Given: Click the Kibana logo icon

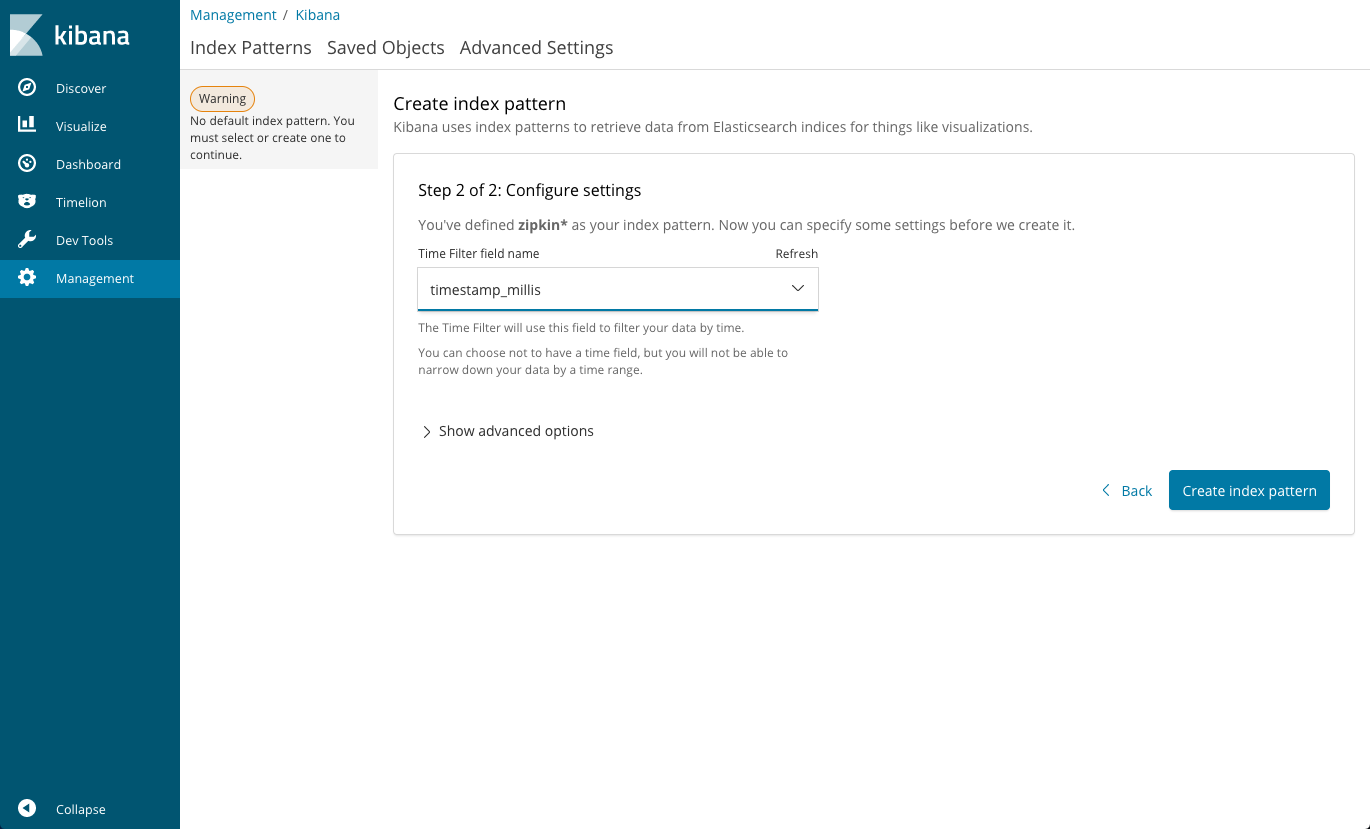Looking at the screenshot, I should click(x=26, y=35).
